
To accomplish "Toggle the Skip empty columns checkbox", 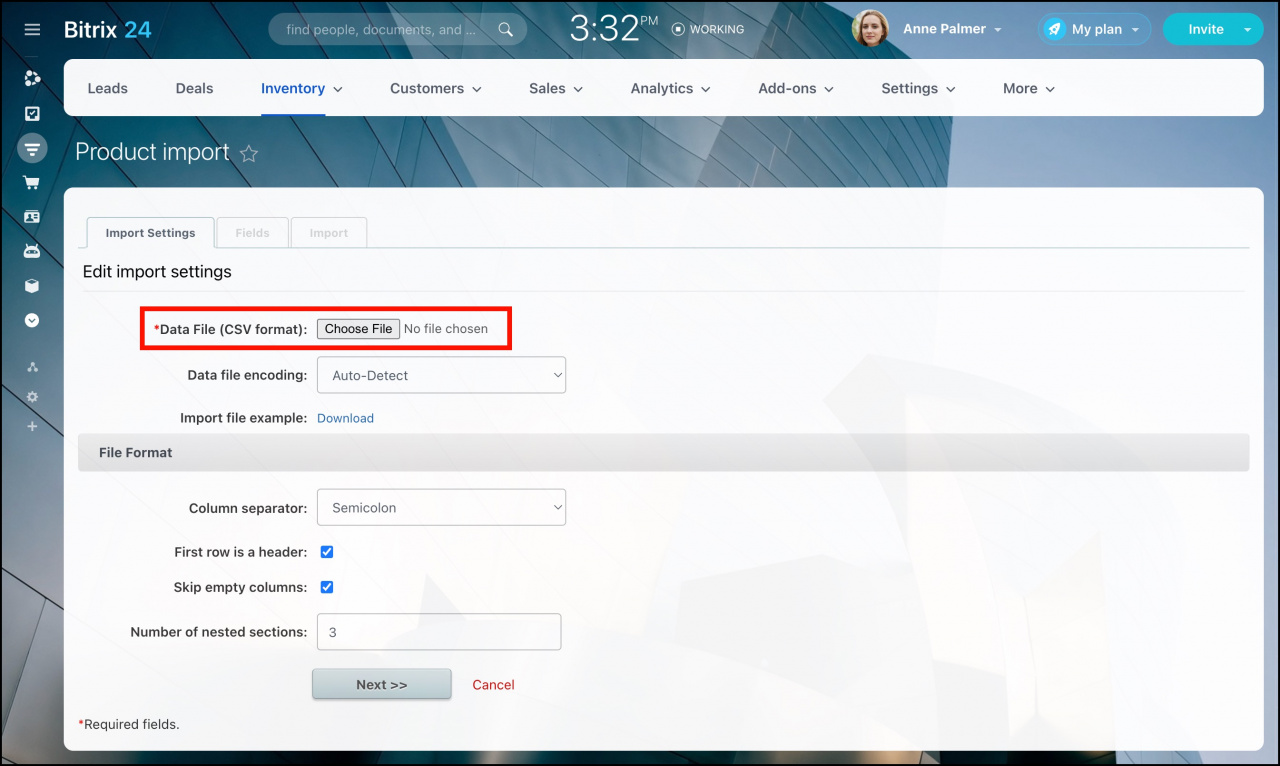I will (x=326, y=587).
